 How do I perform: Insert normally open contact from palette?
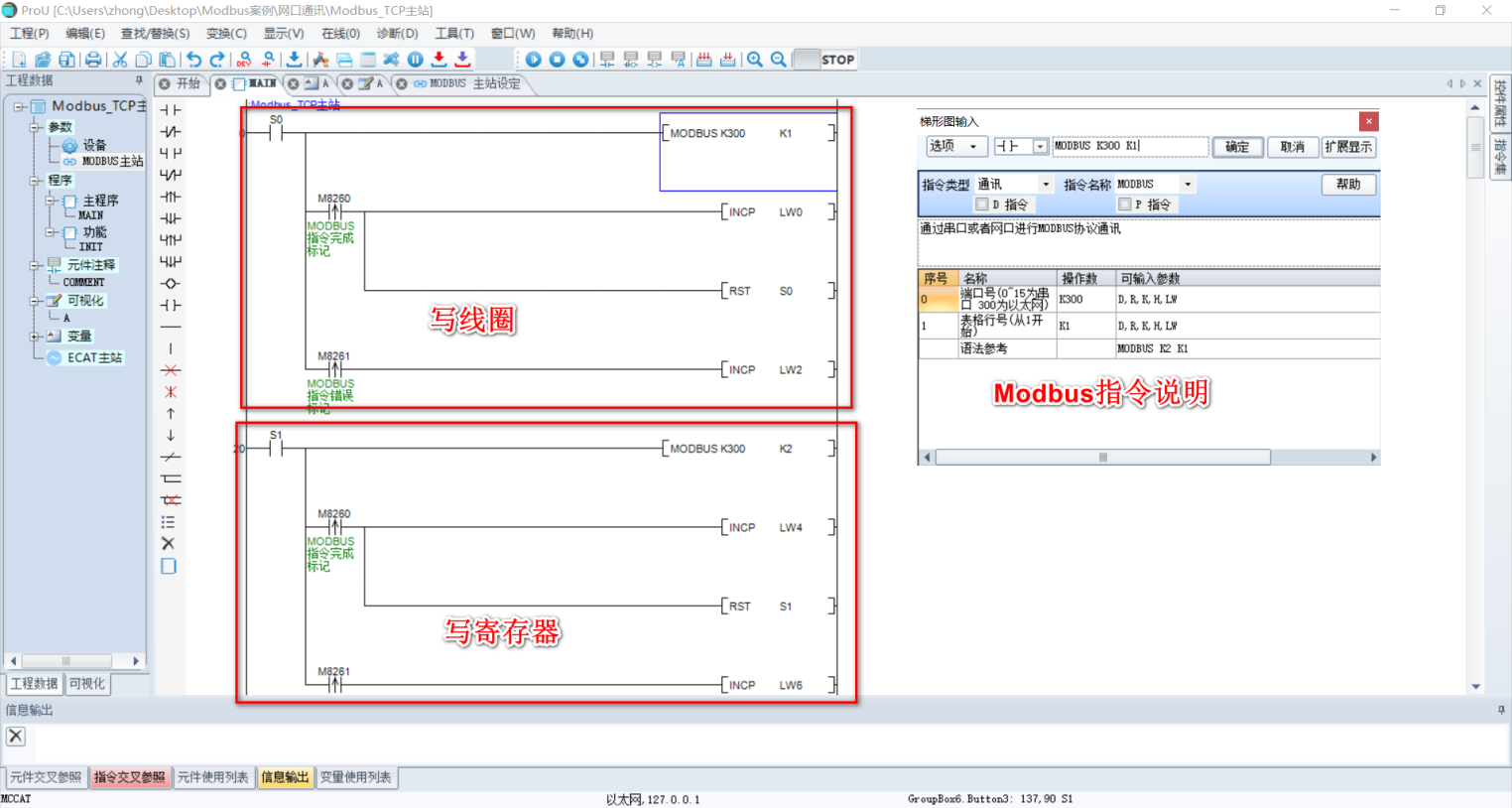point(171,110)
